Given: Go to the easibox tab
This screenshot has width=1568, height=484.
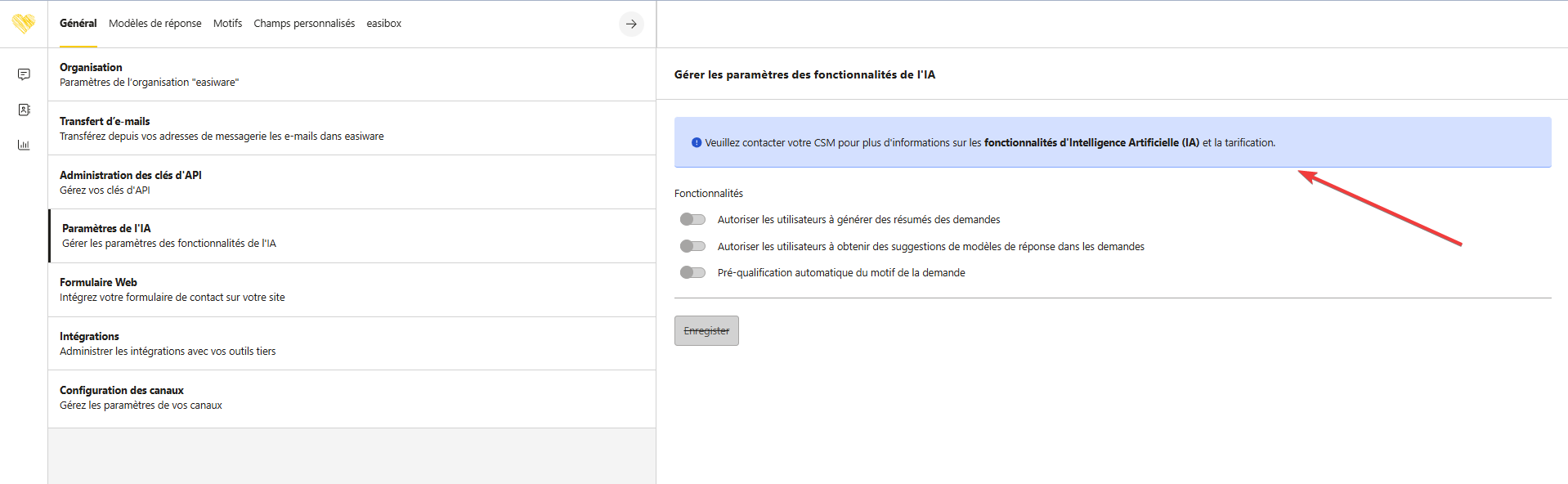Looking at the screenshot, I should (x=383, y=24).
